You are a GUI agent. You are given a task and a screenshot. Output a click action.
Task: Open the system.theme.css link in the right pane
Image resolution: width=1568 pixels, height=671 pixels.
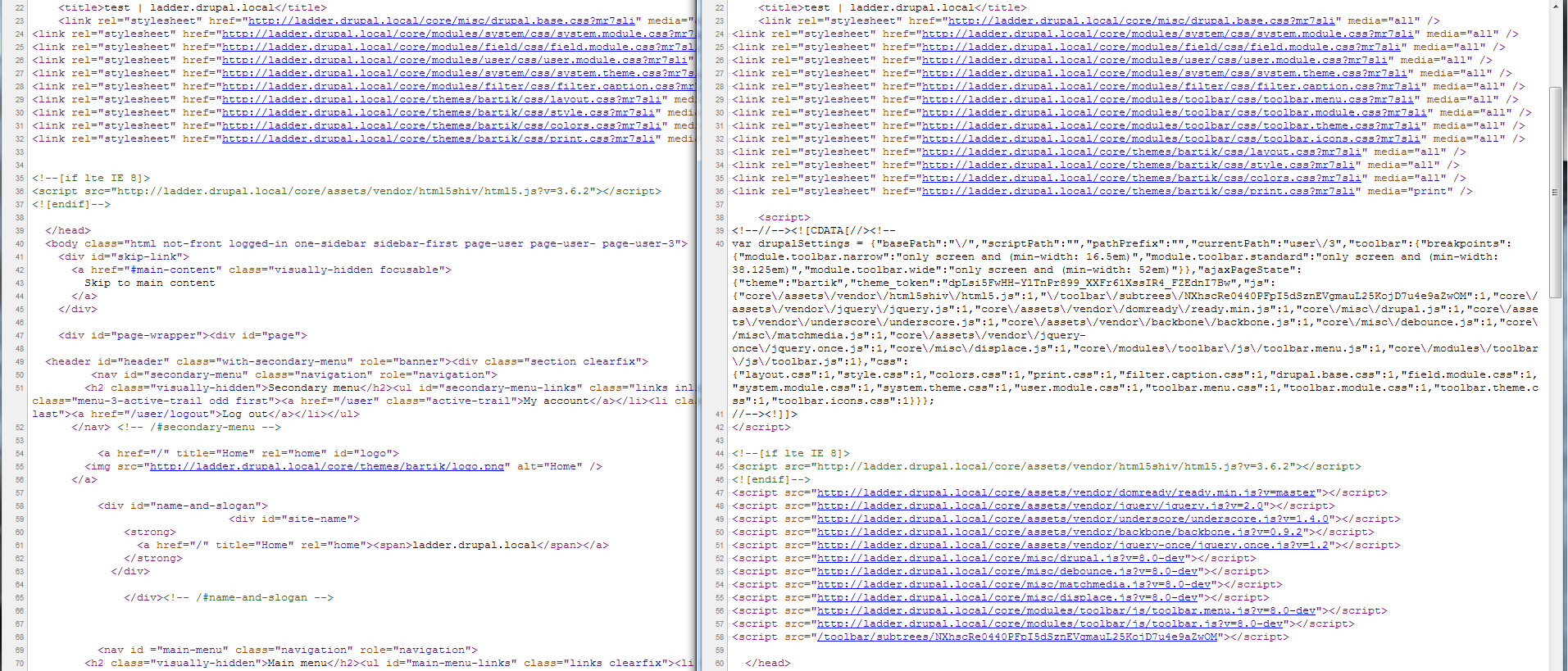pyautogui.click(x=1165, y=73)
